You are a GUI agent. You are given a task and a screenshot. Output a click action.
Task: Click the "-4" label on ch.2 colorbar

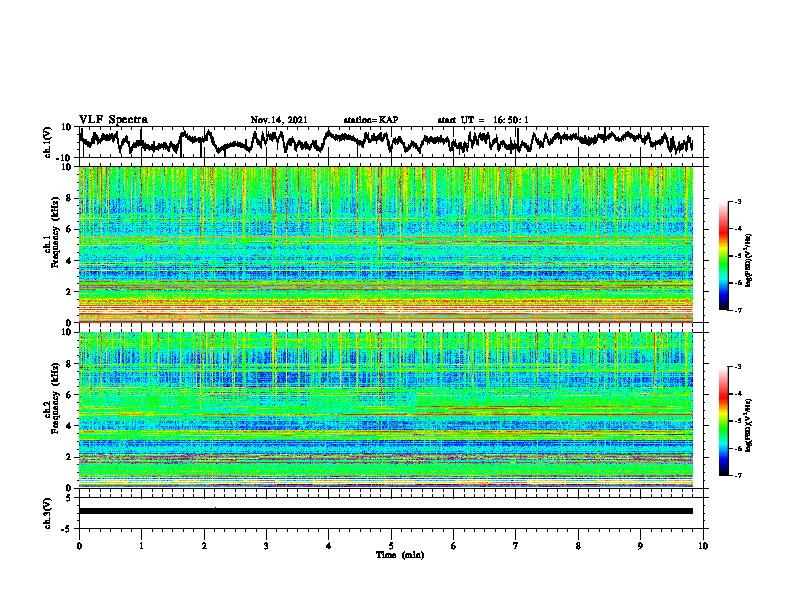tap(737, 394)
